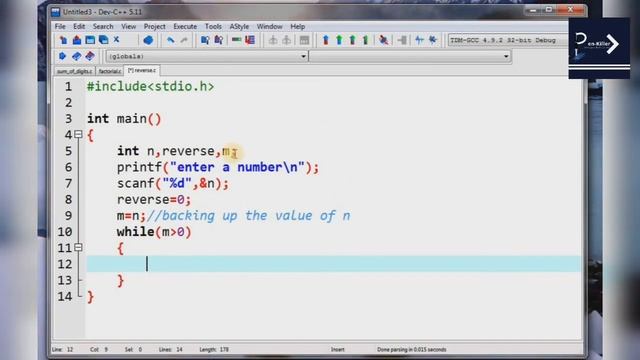This screenshot has height=360, width=640.
Task: Click the highlighted empty line 12 in editor
Action: point(333,264)
